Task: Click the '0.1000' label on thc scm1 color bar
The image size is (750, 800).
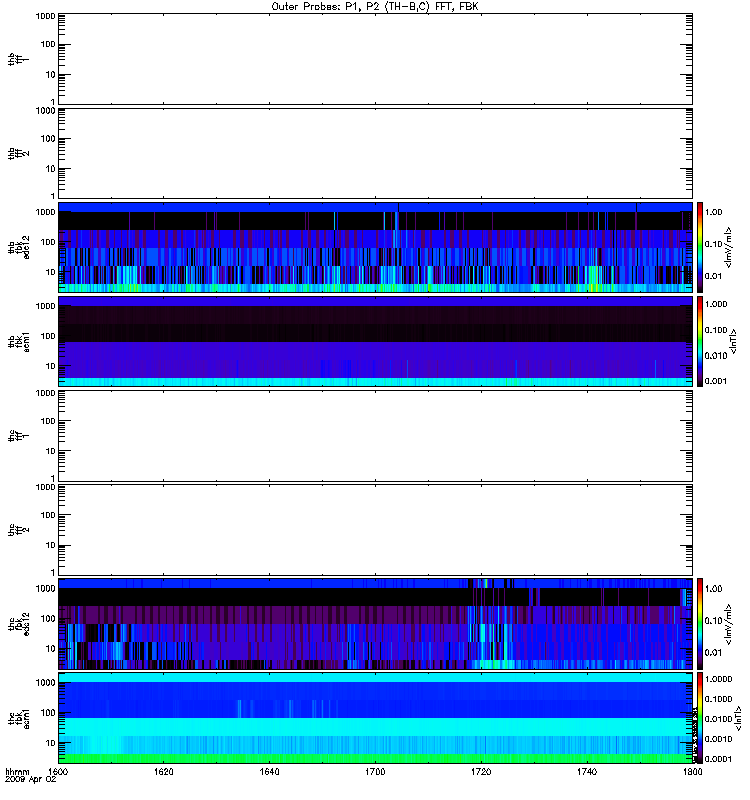Action: click(x=718, y=699)
